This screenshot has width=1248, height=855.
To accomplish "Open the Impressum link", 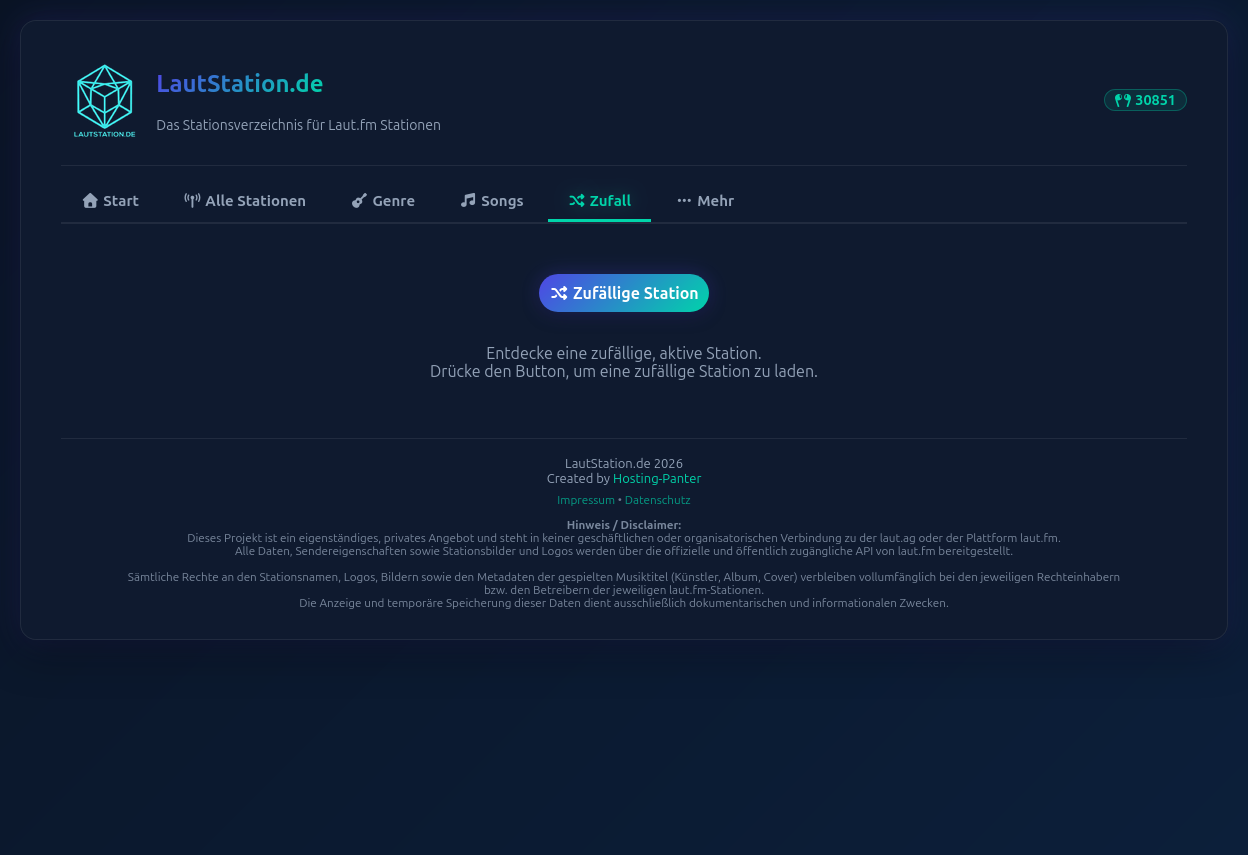I will coord(586,500).
